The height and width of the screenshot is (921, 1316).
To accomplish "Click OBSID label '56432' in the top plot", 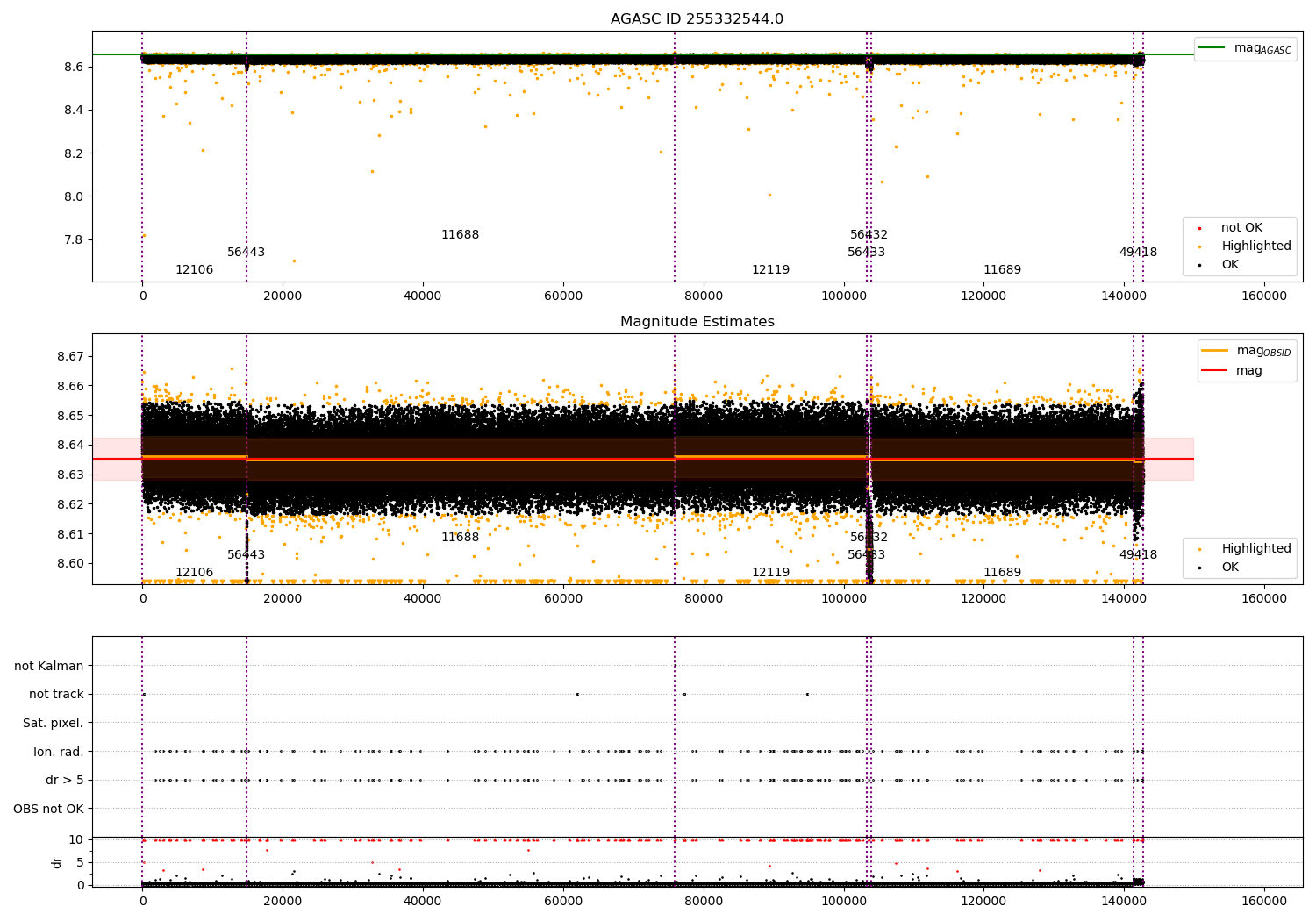I will 869,235.
